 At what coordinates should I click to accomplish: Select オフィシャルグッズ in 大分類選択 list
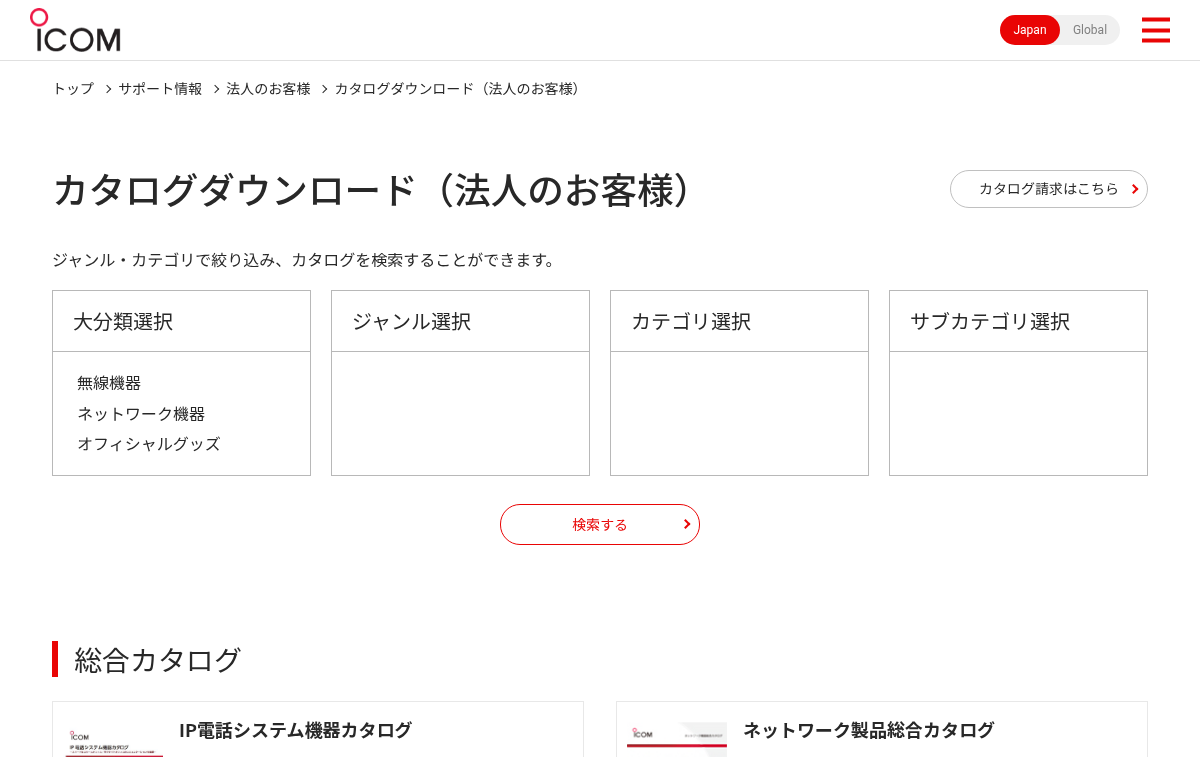click(149, 444)
